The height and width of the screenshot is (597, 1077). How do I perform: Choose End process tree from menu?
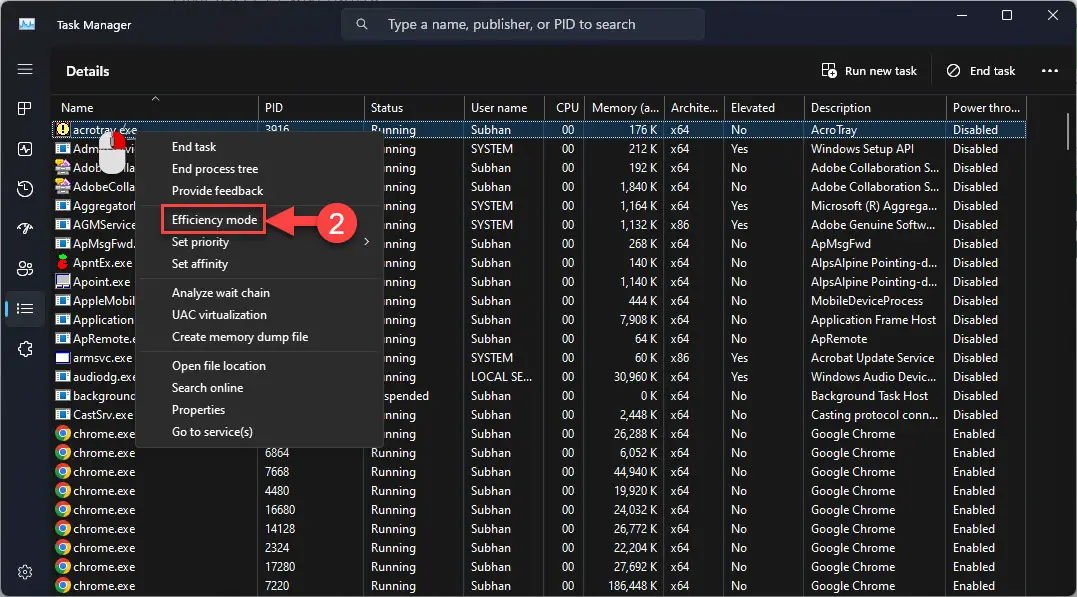214,169
